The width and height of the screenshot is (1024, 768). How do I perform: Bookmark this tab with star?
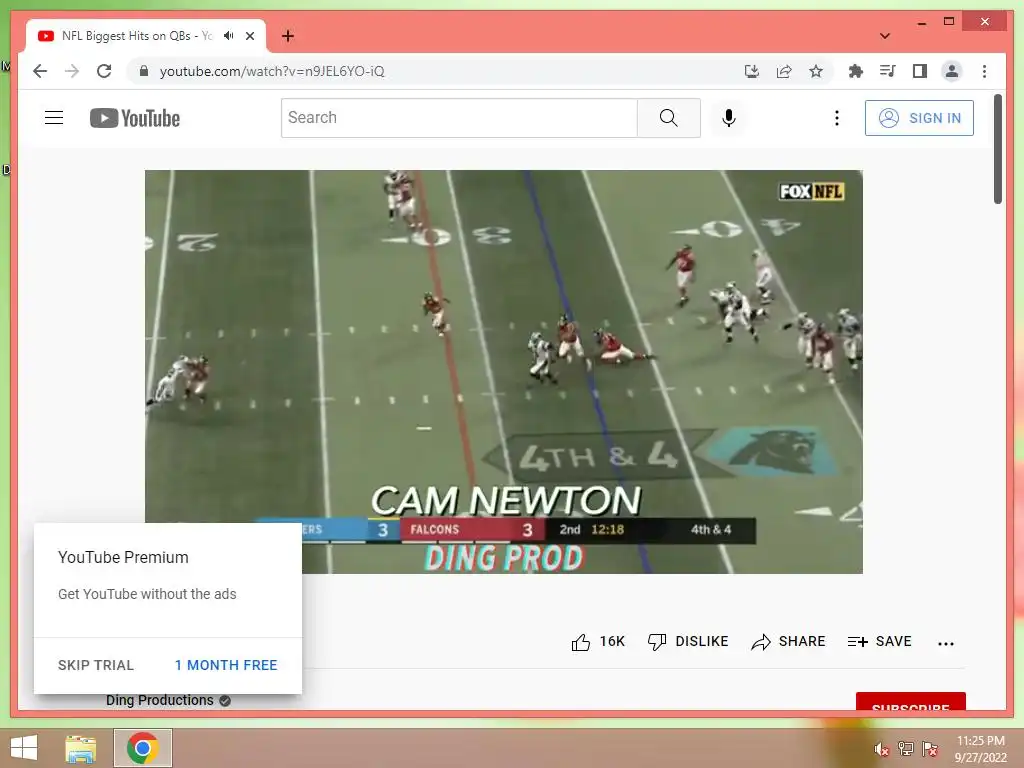tap(816, 71)
